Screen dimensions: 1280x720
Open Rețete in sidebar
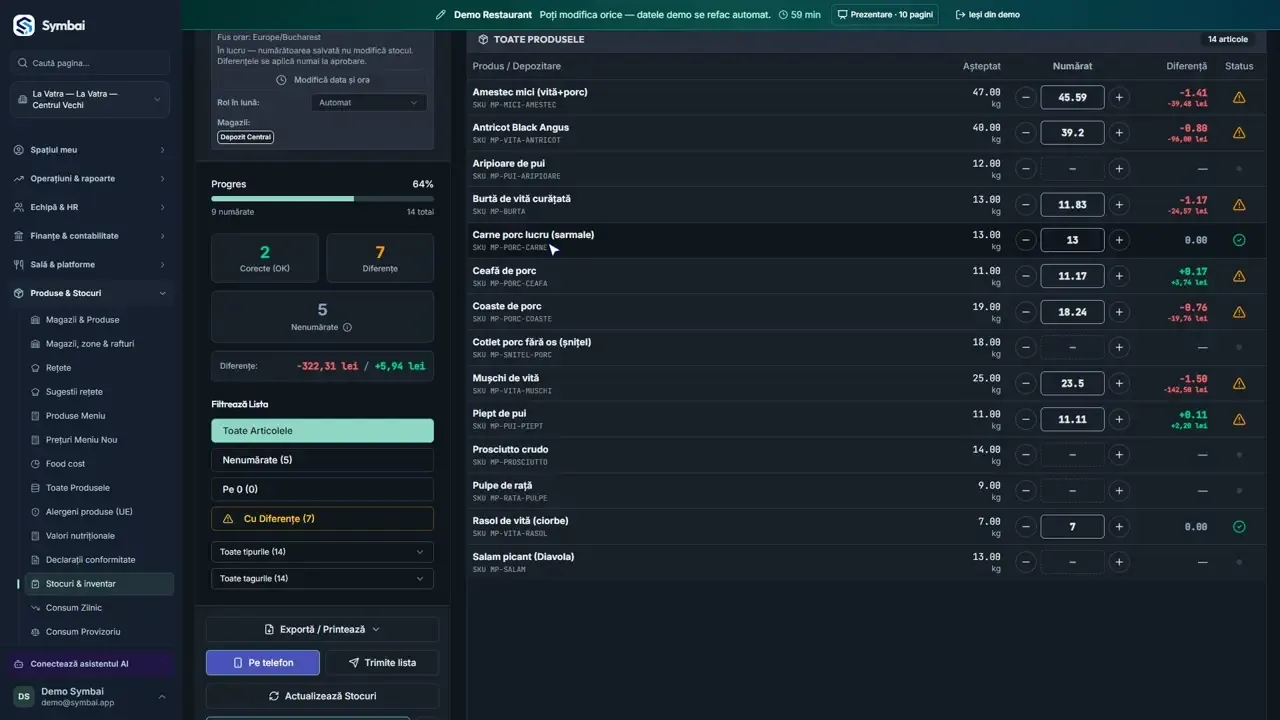pos(58,368)
